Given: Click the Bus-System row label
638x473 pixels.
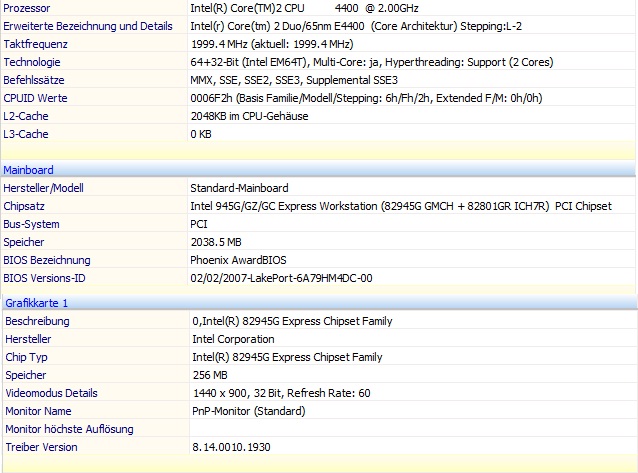Looking at the screenshot, I should click(32, 224).
